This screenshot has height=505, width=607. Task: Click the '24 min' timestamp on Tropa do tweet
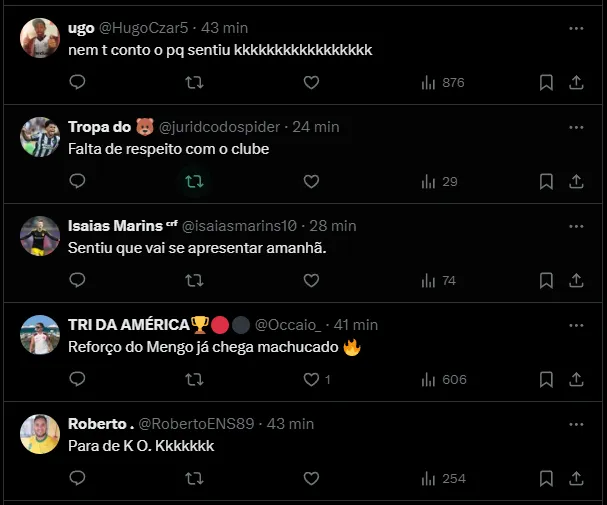coord(317,127)
